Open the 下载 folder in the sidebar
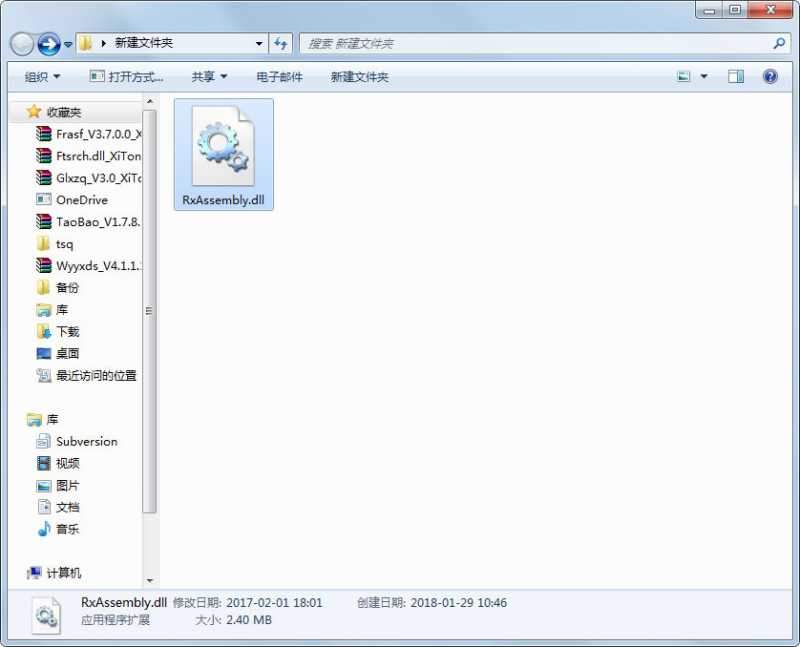800x647 pixels. click(68, 332)
